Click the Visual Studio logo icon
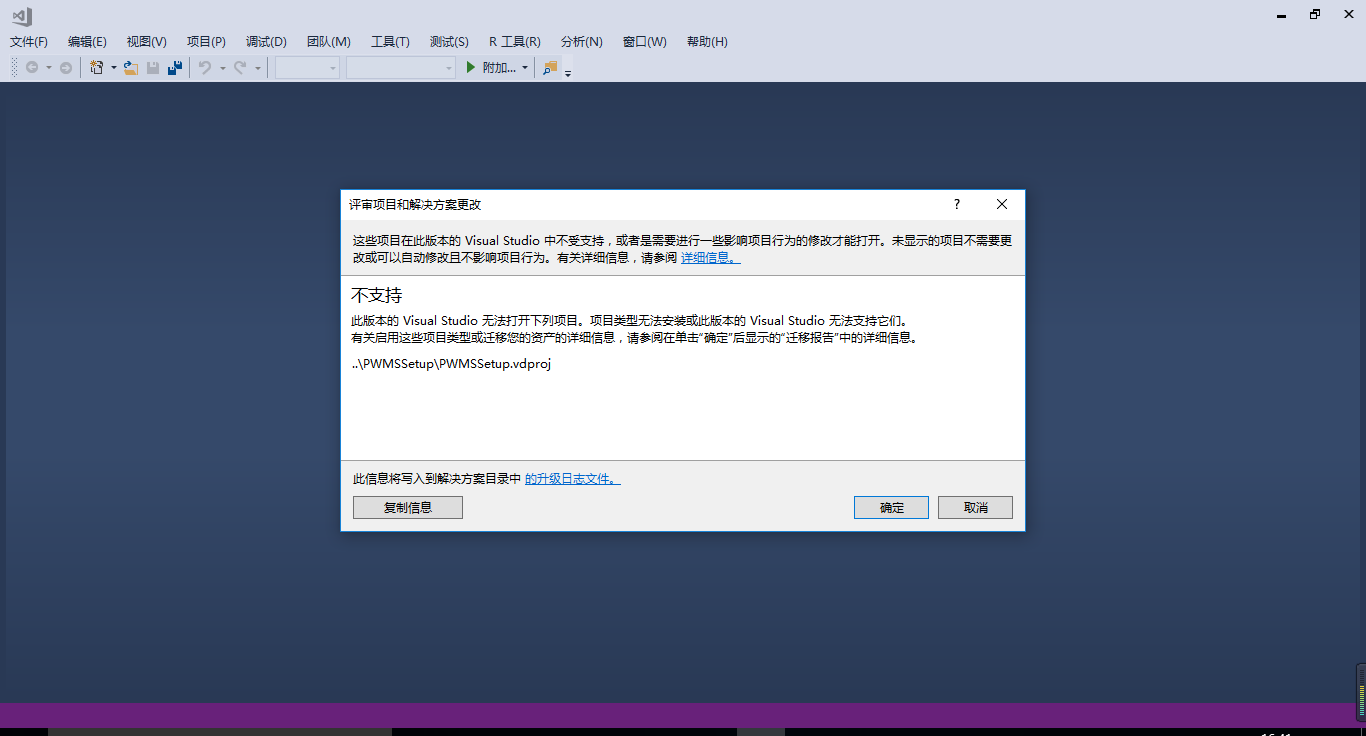1366x736 pixels. pyautogui.click(x=22, y=16)
